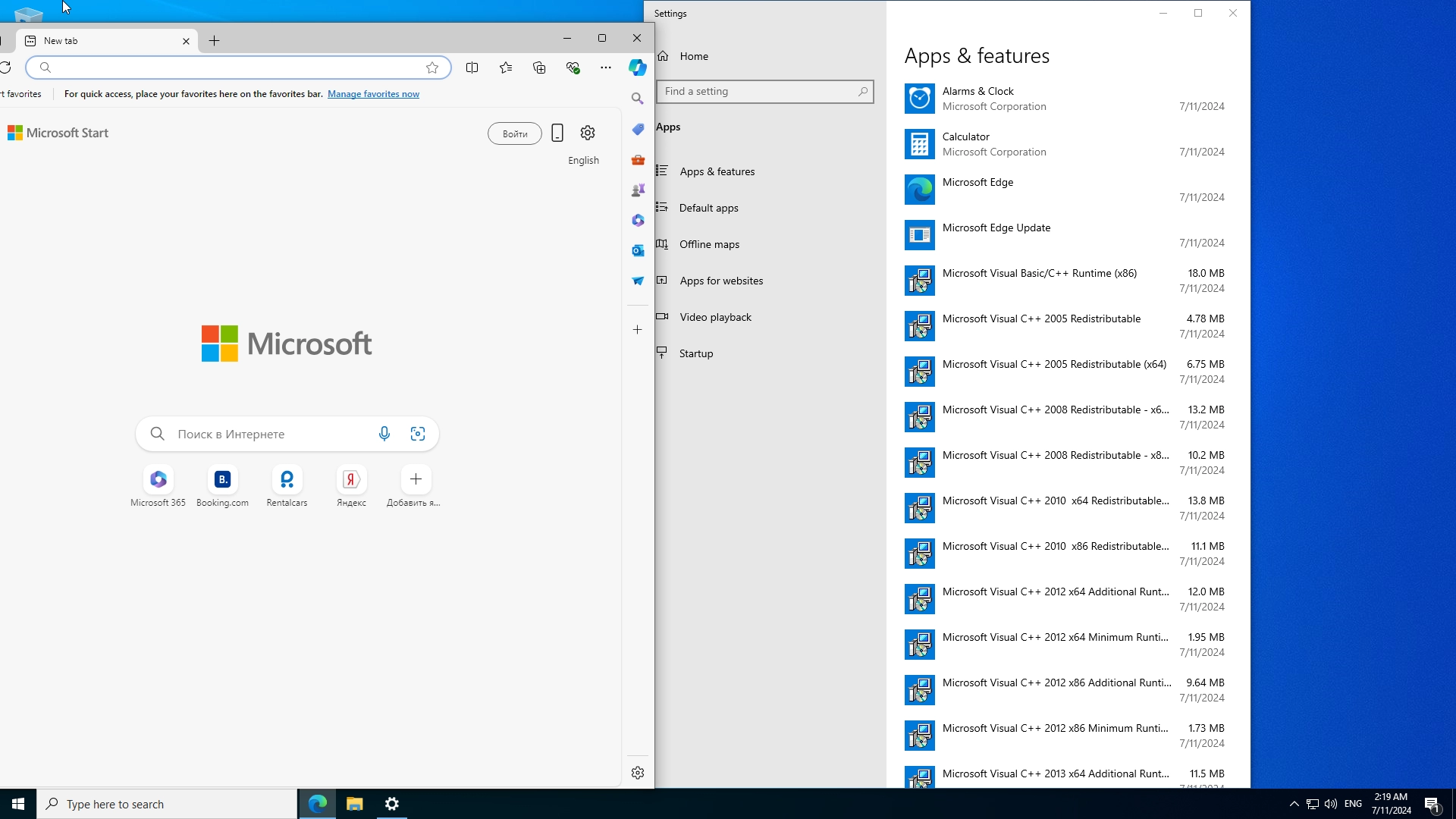Open Copilot in Edge sidebar
1456x819 pixels.
[637, 67]
